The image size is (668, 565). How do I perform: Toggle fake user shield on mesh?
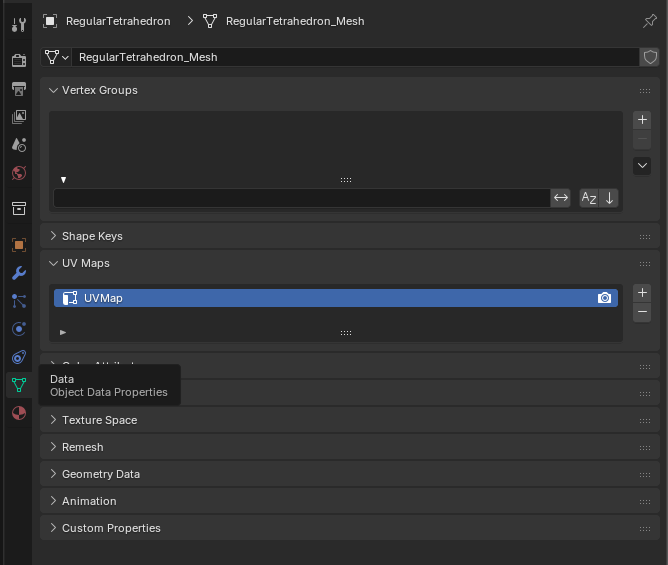[650, 57]
